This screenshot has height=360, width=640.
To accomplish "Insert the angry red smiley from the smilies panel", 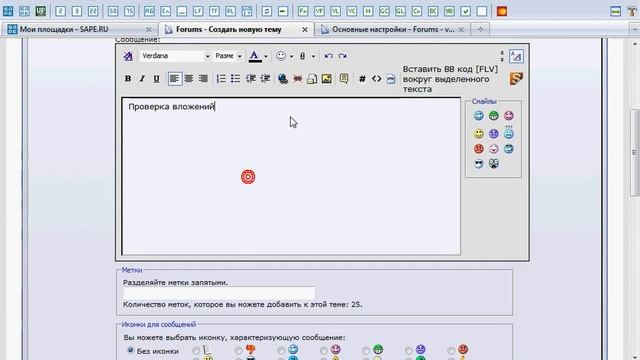I will 479,149.
